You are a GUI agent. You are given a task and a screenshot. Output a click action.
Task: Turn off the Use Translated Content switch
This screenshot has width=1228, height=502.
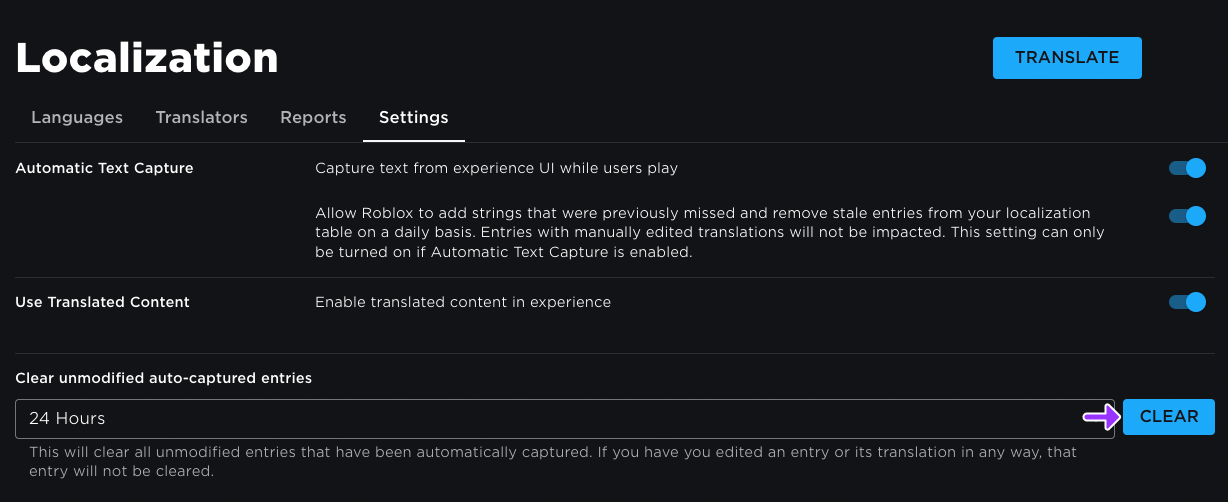pyautogui.click(x=1187, y=302)
